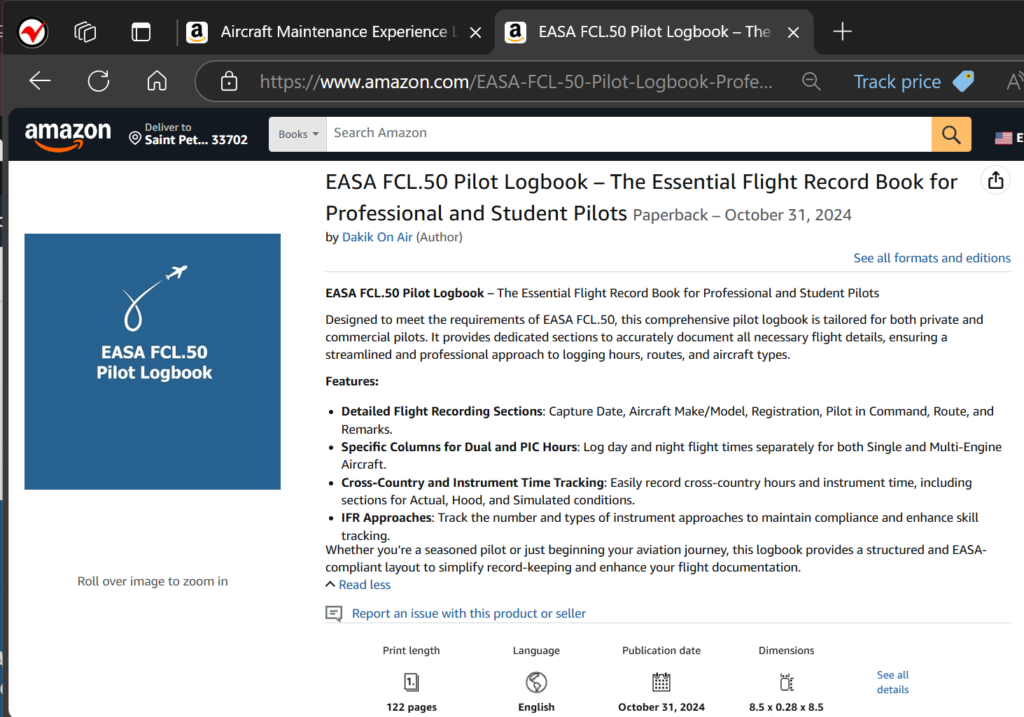
Task: Click the blue logbook cover image
Action: [x=153, y=362]
